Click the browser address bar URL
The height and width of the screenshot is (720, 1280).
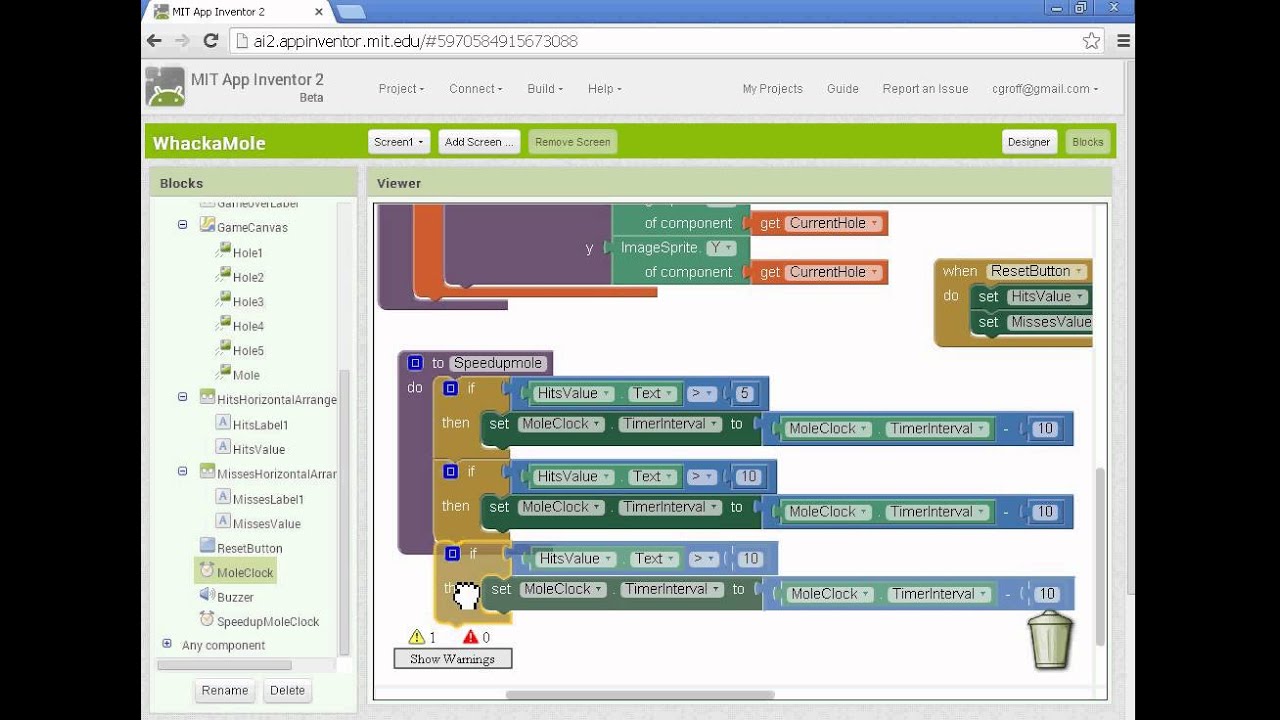(x=415, y=41)
